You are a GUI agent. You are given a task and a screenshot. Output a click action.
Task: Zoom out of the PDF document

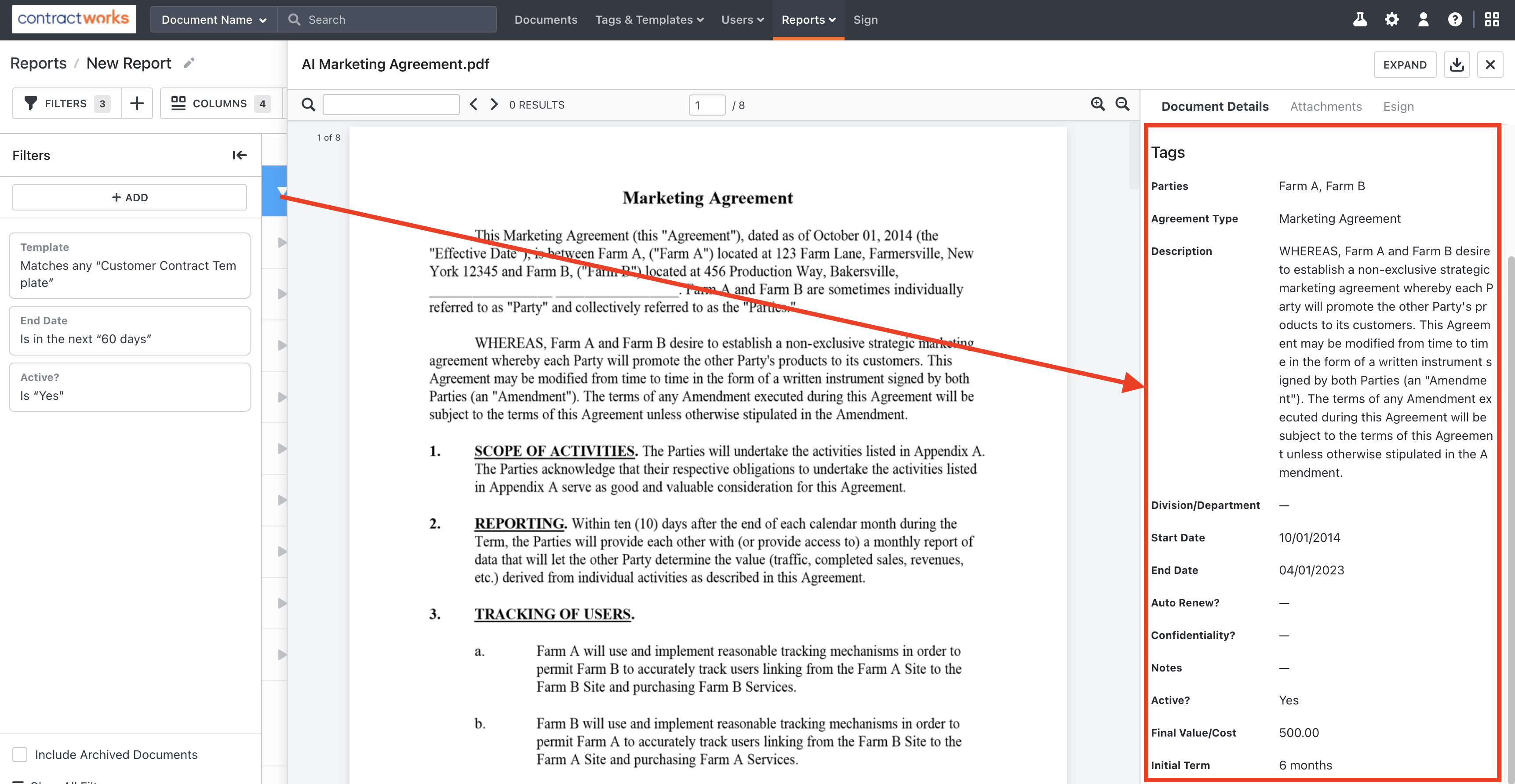(x=1122, y=104)
